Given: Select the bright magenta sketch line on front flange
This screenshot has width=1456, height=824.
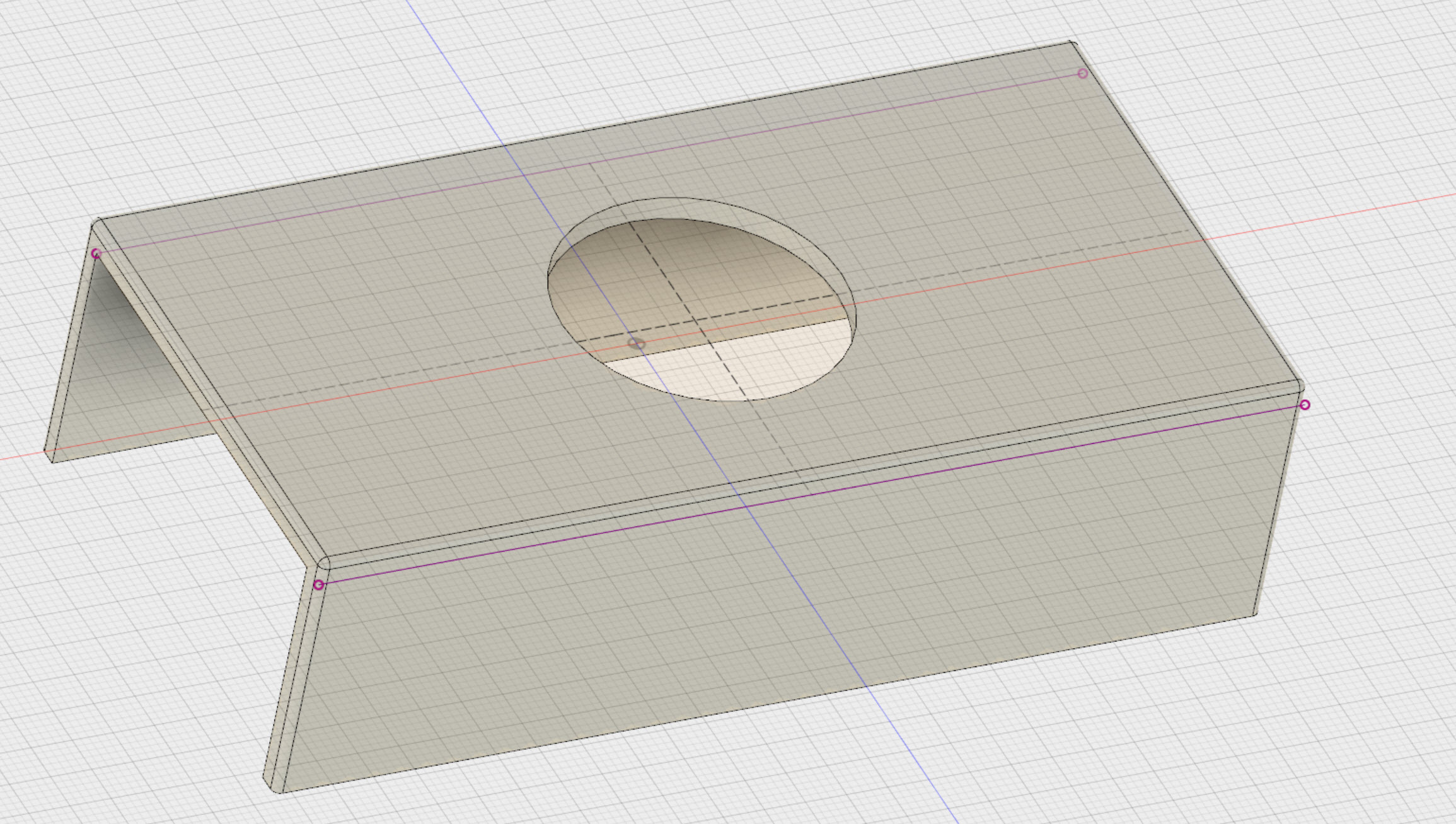Looking at the screenshot, I should (812, 495).
